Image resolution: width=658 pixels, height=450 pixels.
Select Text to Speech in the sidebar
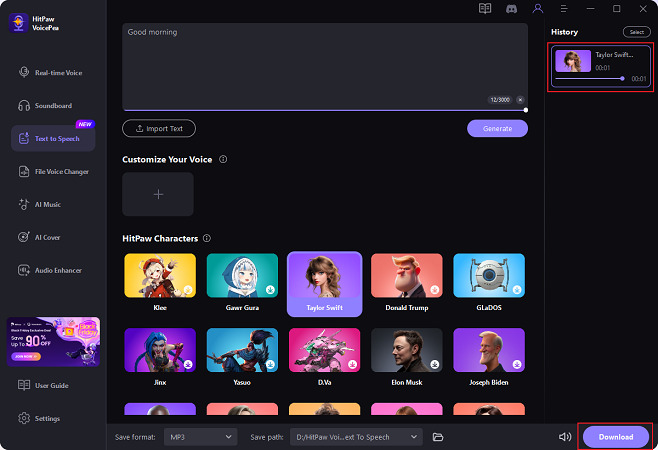pos(53,138)
